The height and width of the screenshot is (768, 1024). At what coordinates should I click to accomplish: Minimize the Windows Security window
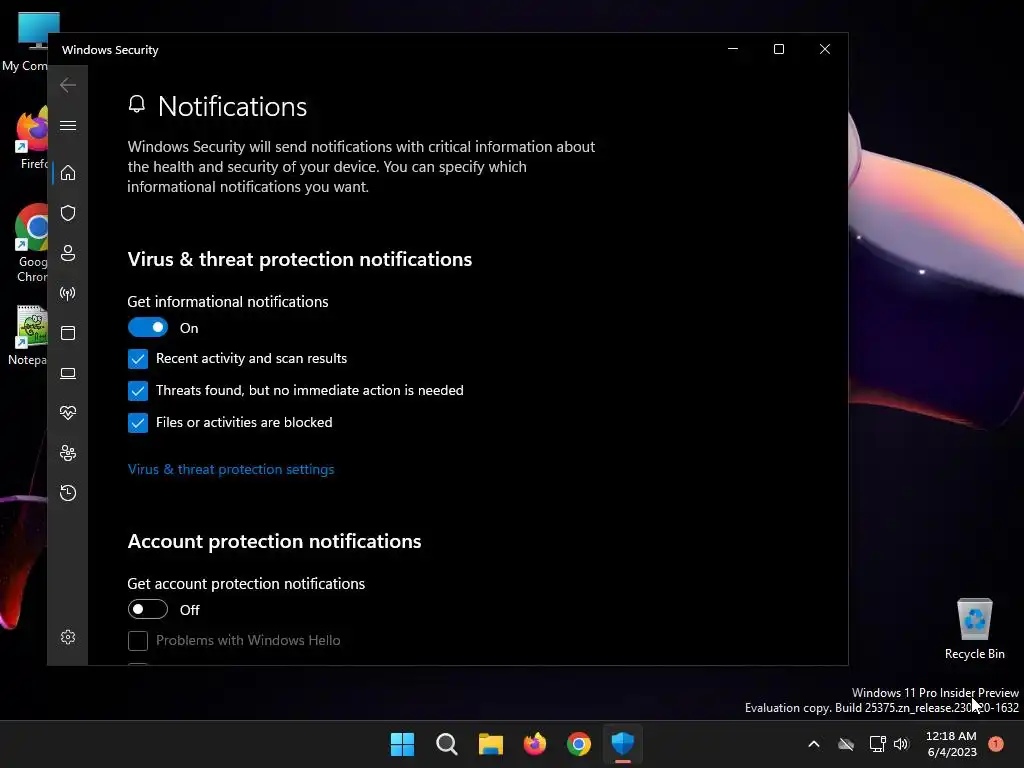(x=733, y=49)
